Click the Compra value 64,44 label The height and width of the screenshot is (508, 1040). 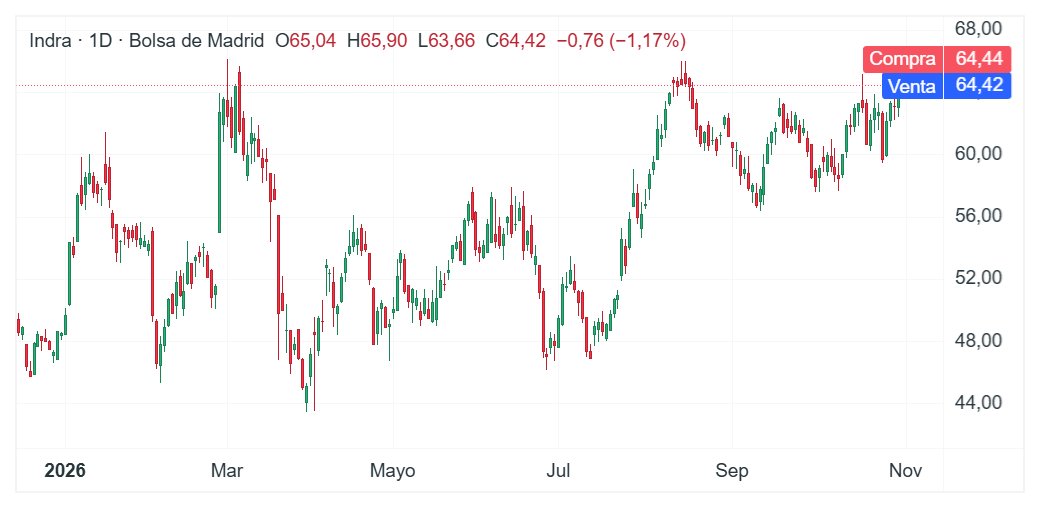click(x=978, y=59)
